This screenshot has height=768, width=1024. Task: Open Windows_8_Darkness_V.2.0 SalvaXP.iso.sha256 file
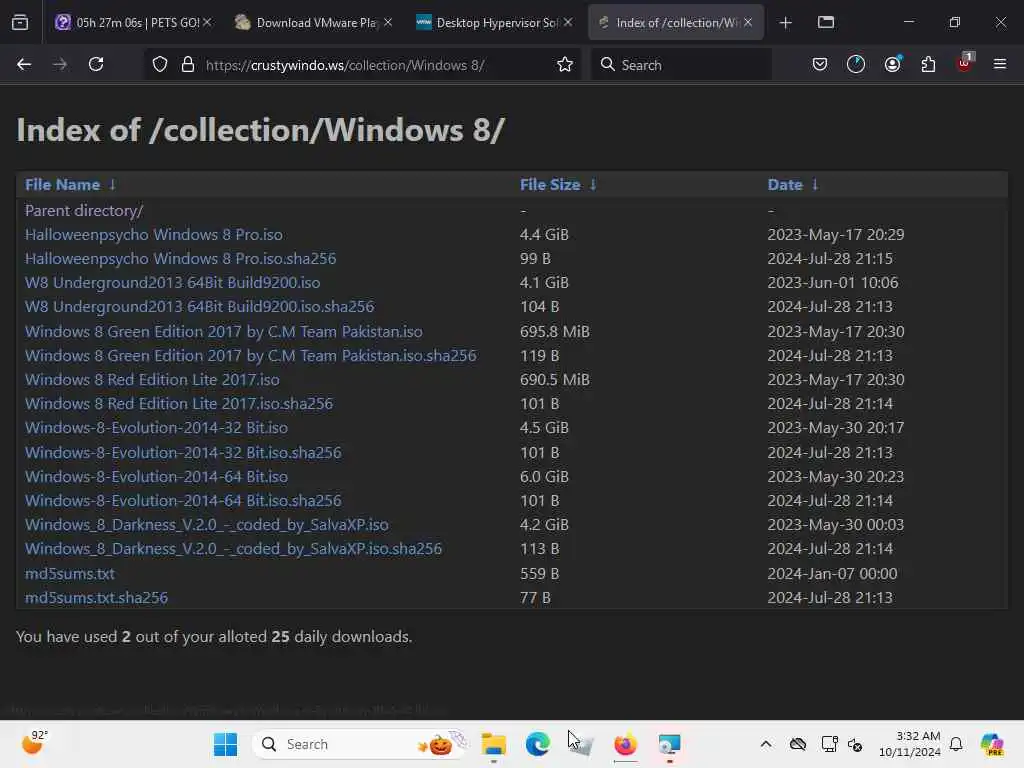pos(233,549)
